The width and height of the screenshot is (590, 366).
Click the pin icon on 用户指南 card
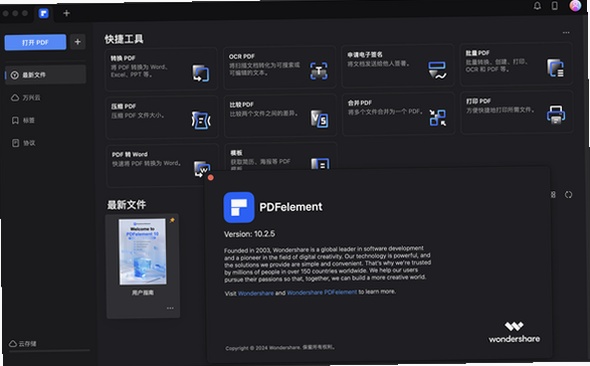[172, 220]
